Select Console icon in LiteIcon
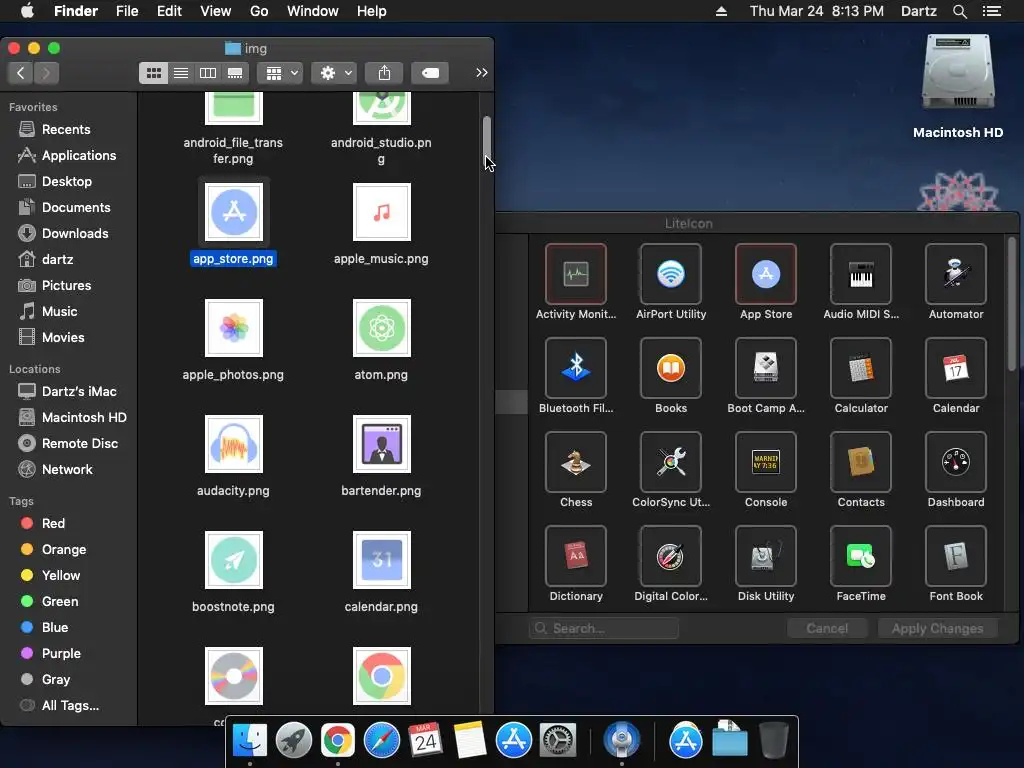1024x768 pixels. click(765, 462)
